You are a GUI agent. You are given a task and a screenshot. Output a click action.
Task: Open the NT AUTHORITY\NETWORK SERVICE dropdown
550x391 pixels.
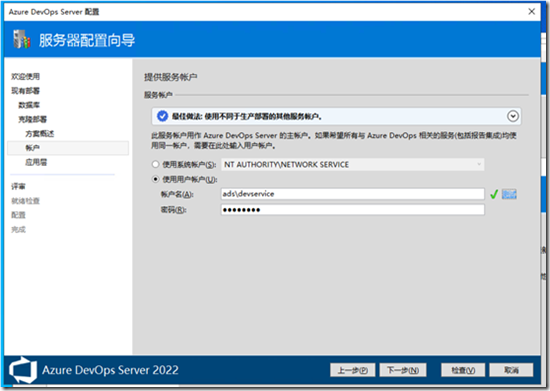click(353, 164)
